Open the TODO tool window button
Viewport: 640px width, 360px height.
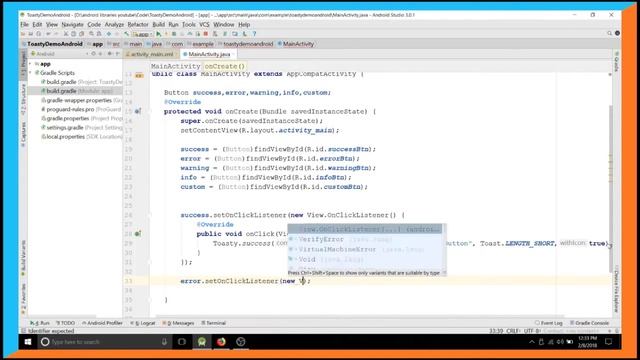65,323
